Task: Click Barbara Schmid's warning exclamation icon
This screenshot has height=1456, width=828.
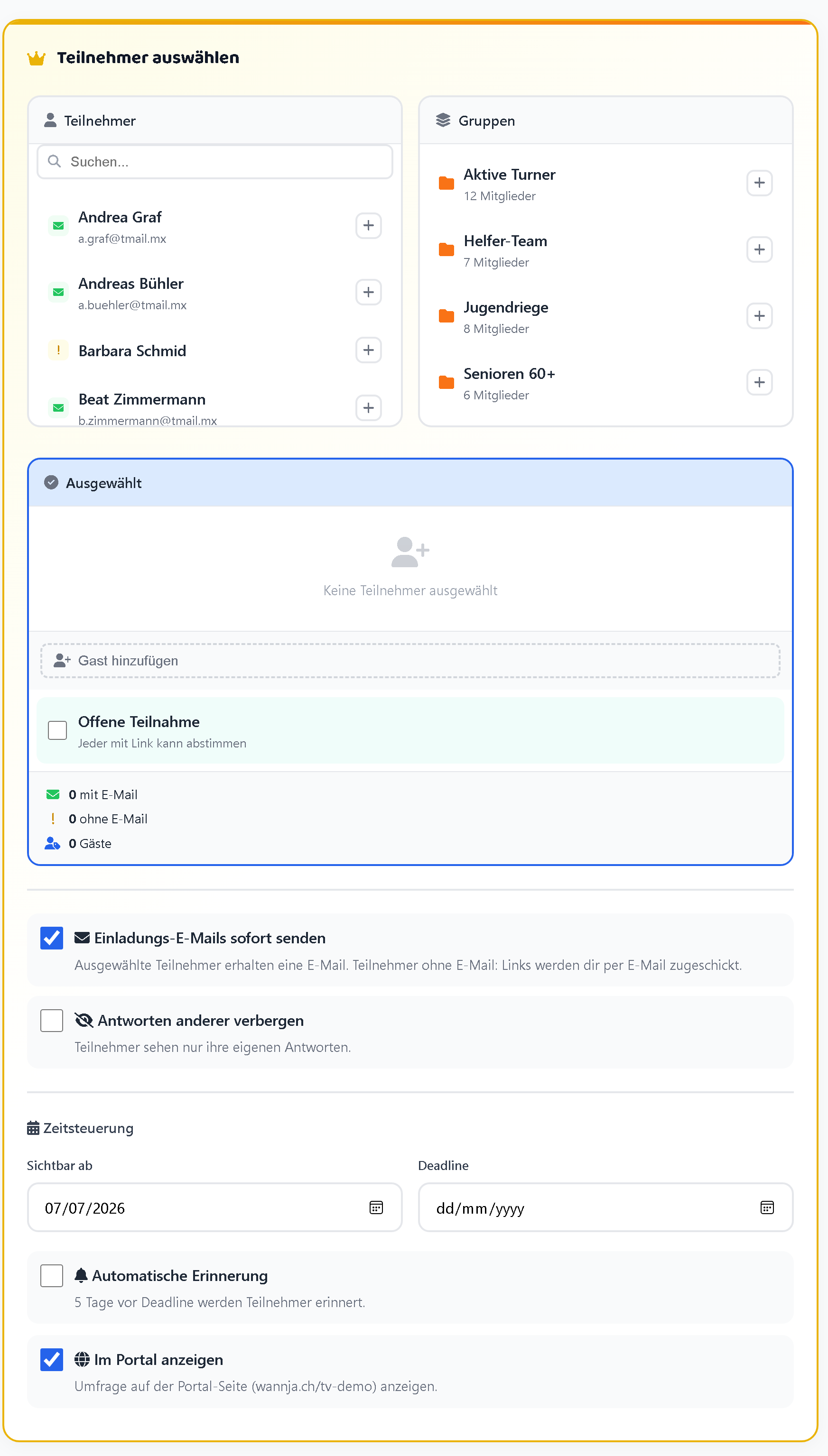Action: pos(58,350)
